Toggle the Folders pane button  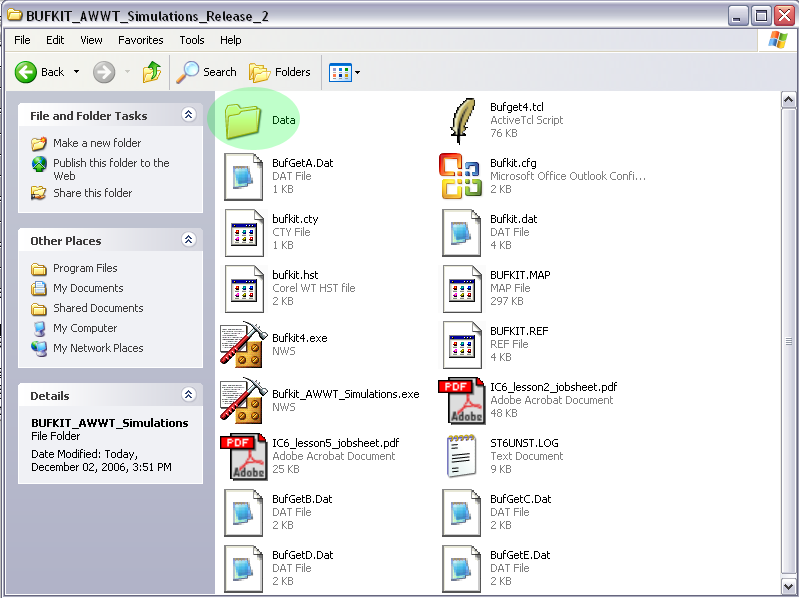[x=280, y=72]
